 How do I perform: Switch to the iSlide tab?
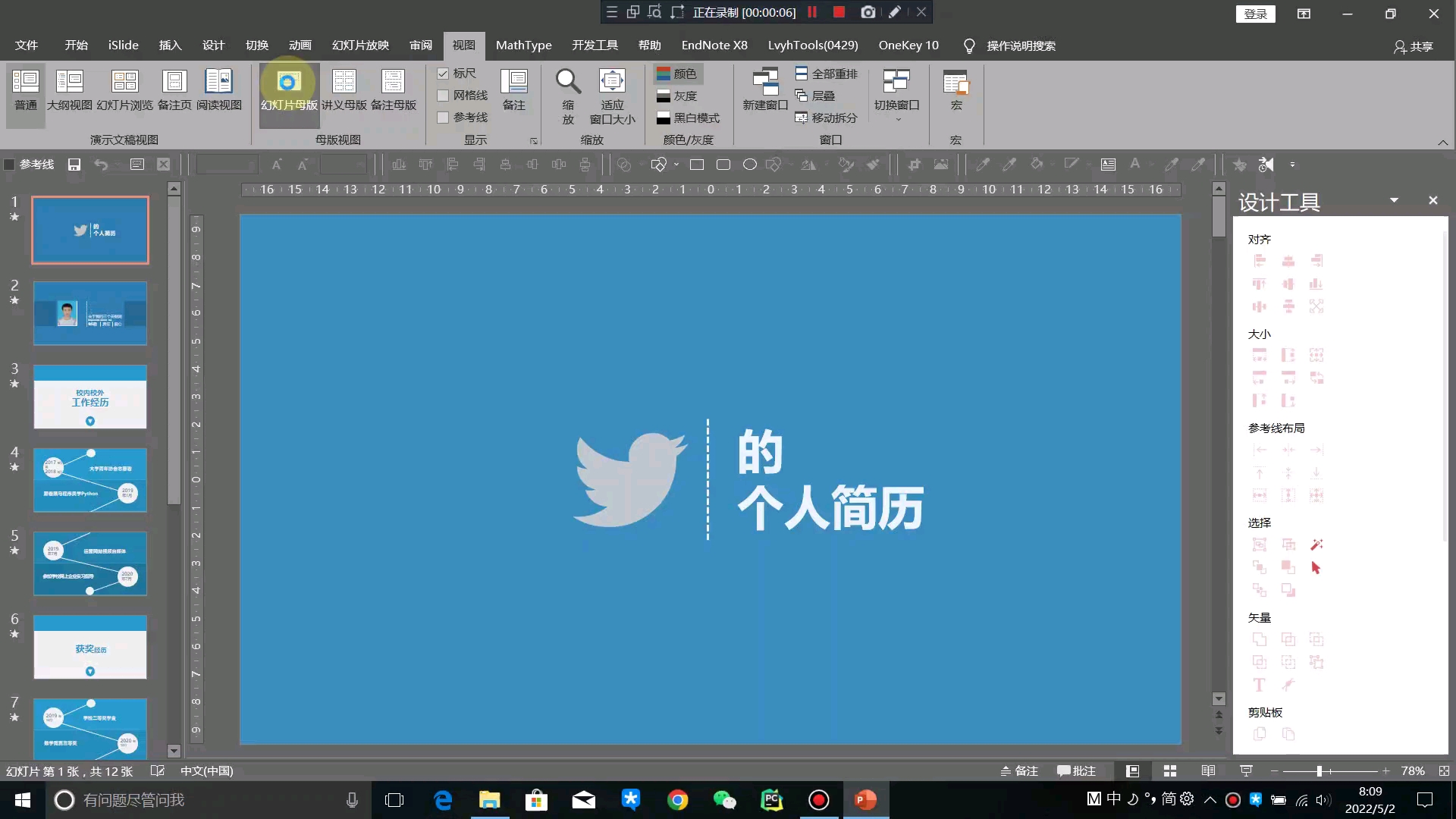point(123,45)
